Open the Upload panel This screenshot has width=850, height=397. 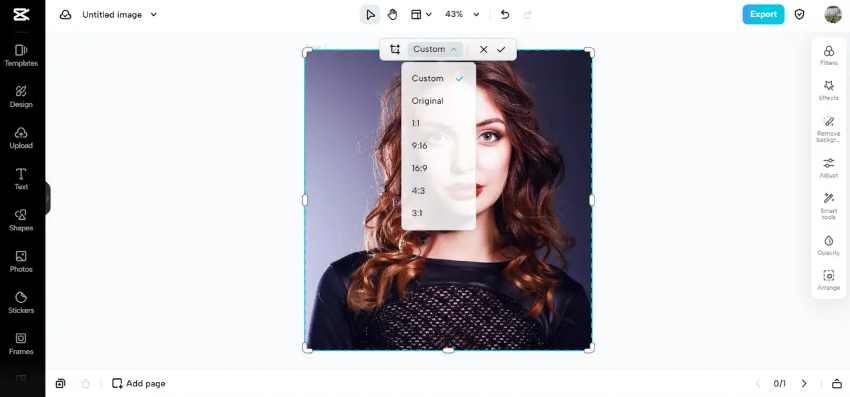click(x=21, y=138)
